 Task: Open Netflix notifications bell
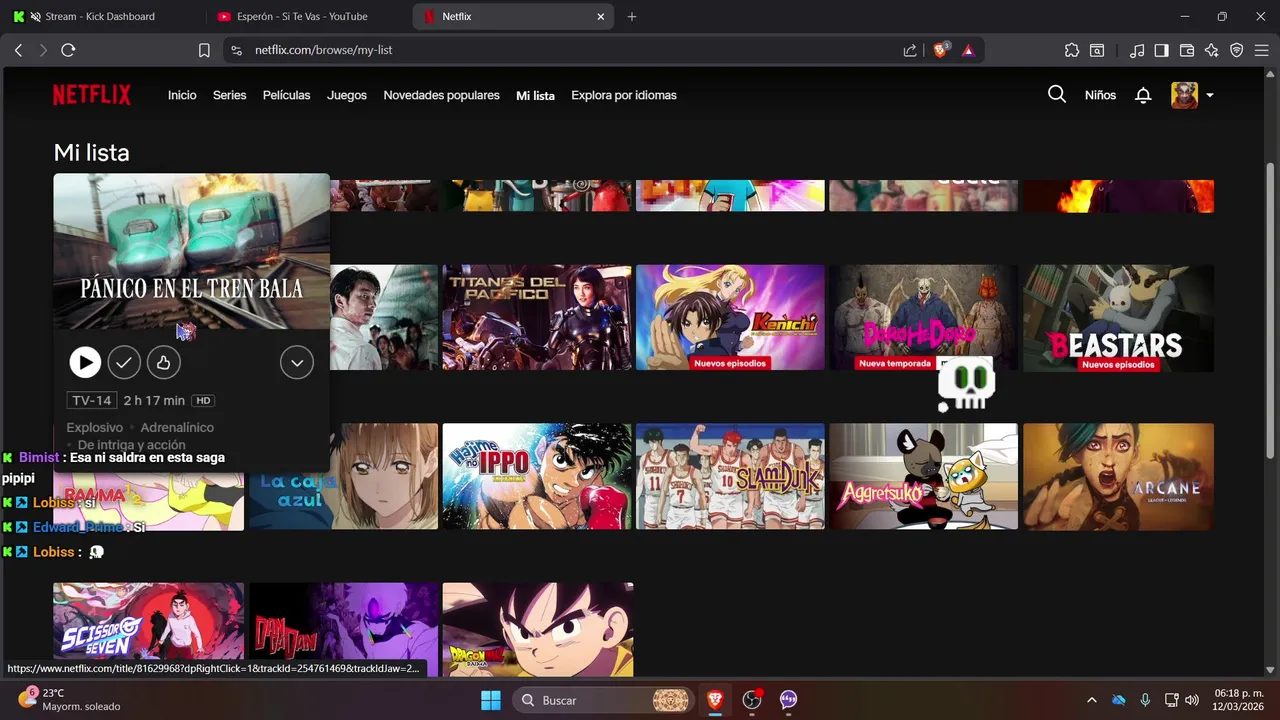(x=1143, y=95)
